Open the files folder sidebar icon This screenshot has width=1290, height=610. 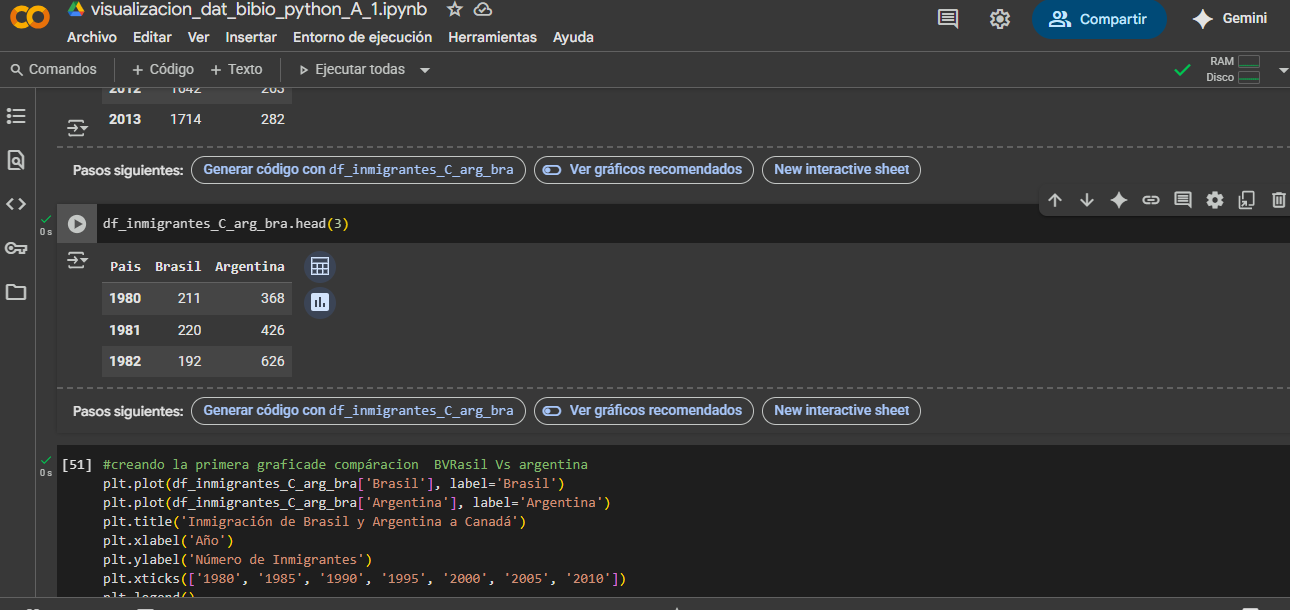click(x=16, y=292)
